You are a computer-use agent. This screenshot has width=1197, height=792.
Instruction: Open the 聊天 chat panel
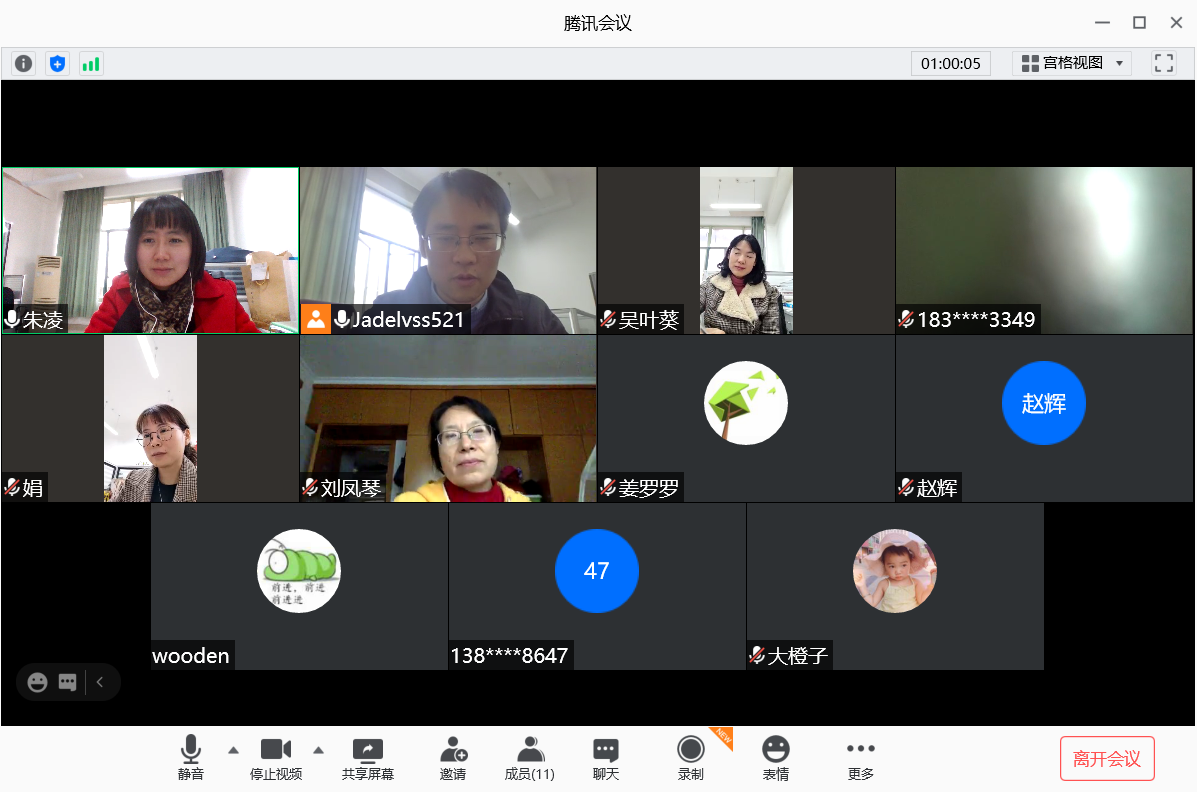click(x=606, y=758)
